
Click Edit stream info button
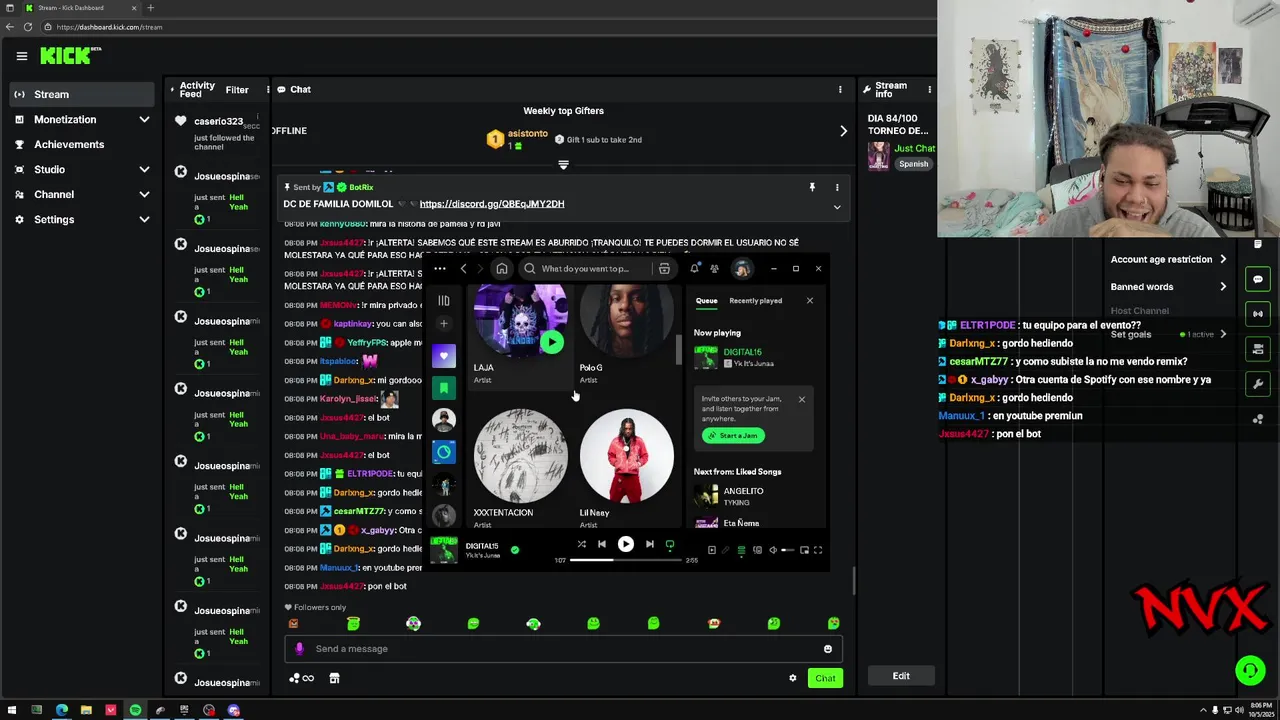click(901, 676)
